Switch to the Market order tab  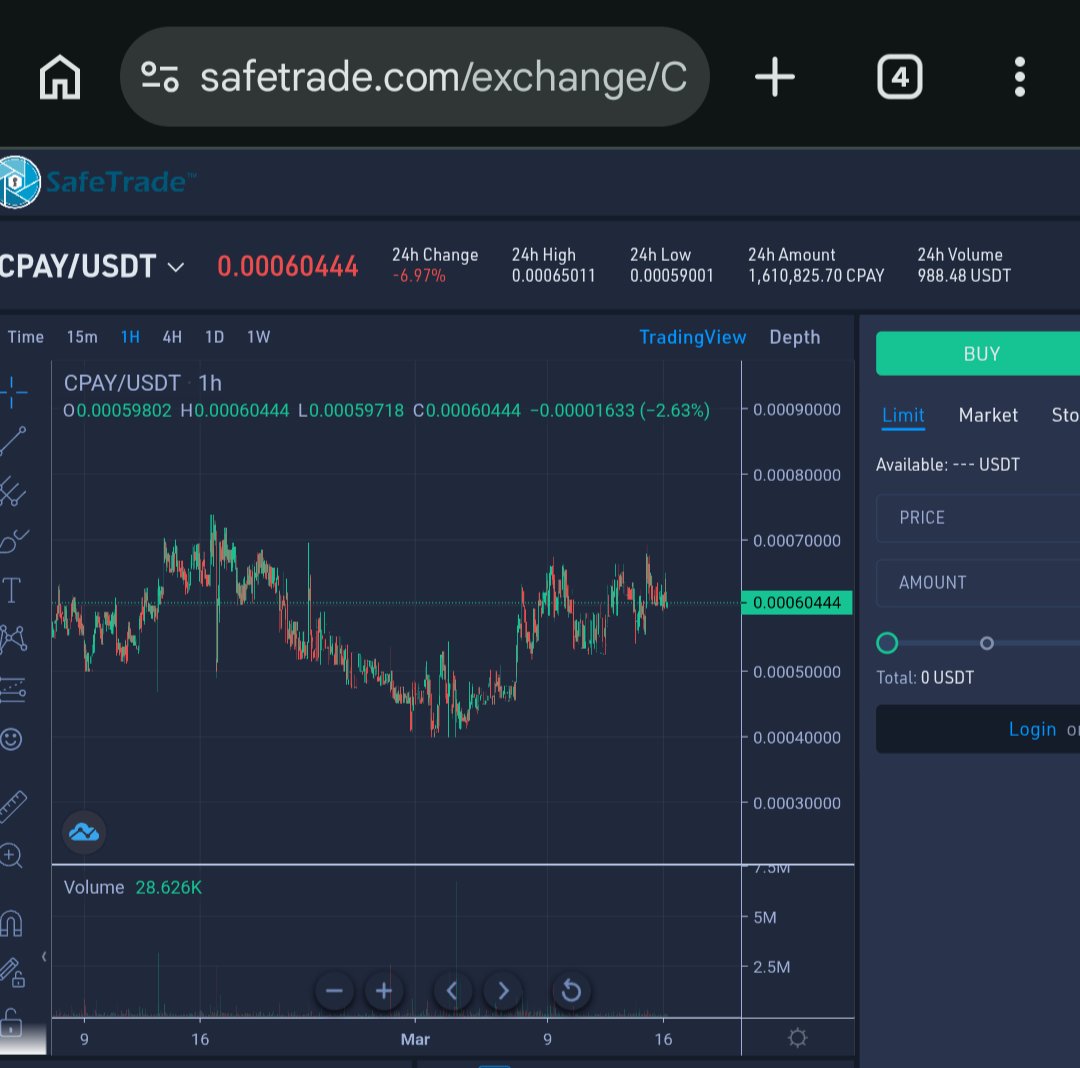point(988,415)
